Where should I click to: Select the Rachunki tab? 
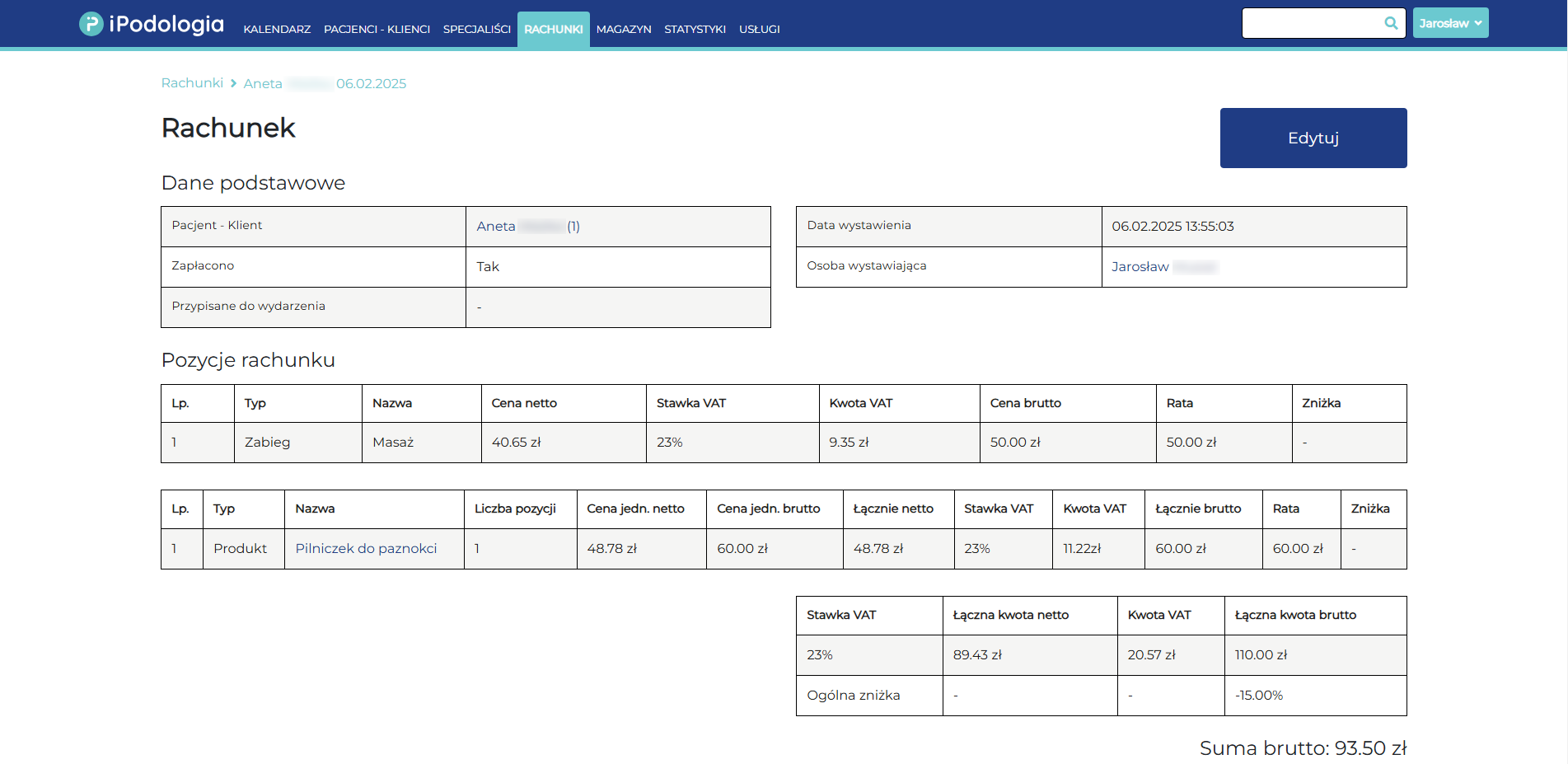coord(553,30)
